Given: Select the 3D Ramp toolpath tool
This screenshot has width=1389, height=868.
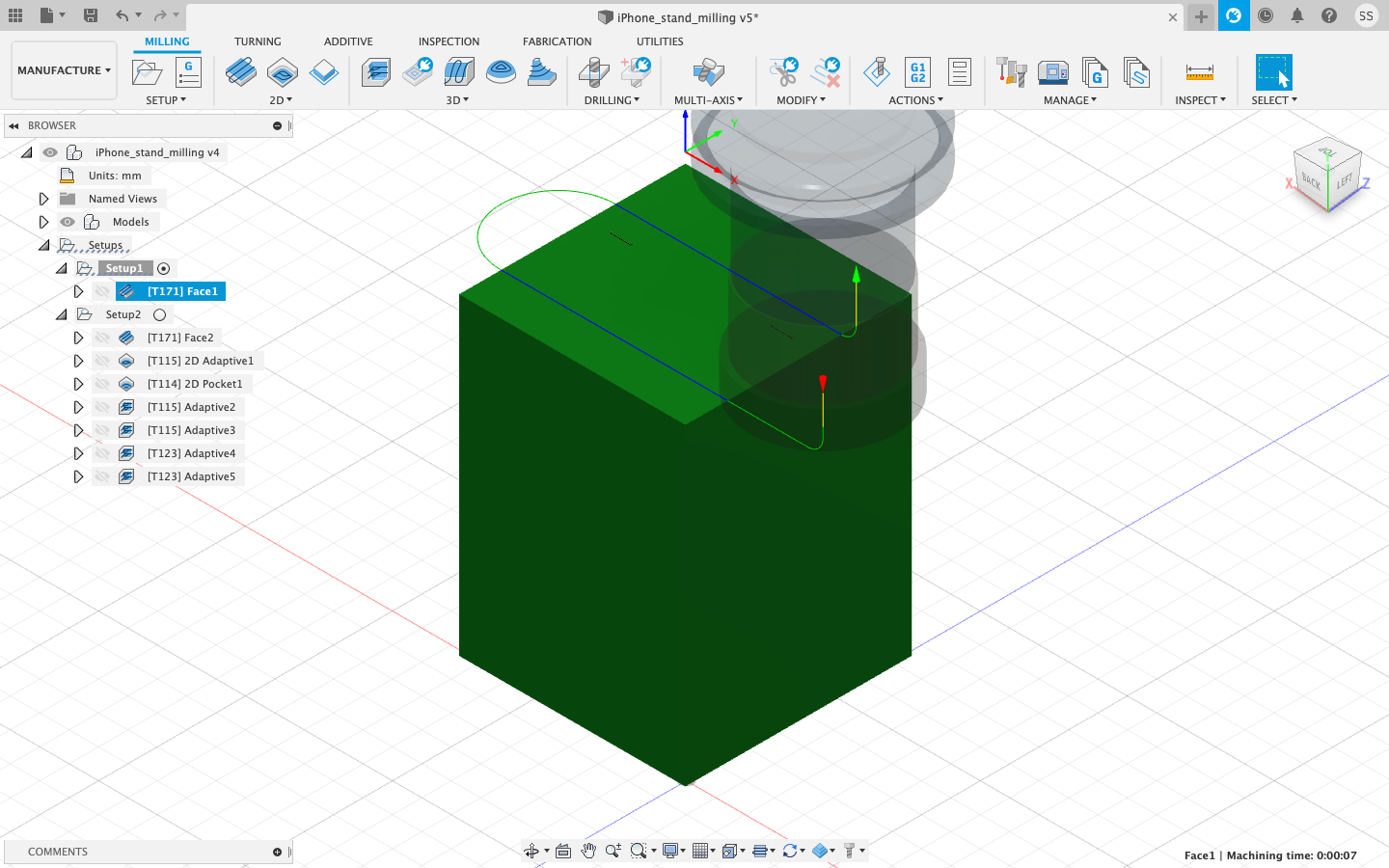Looking at the screenshot, I should (542, 72).
